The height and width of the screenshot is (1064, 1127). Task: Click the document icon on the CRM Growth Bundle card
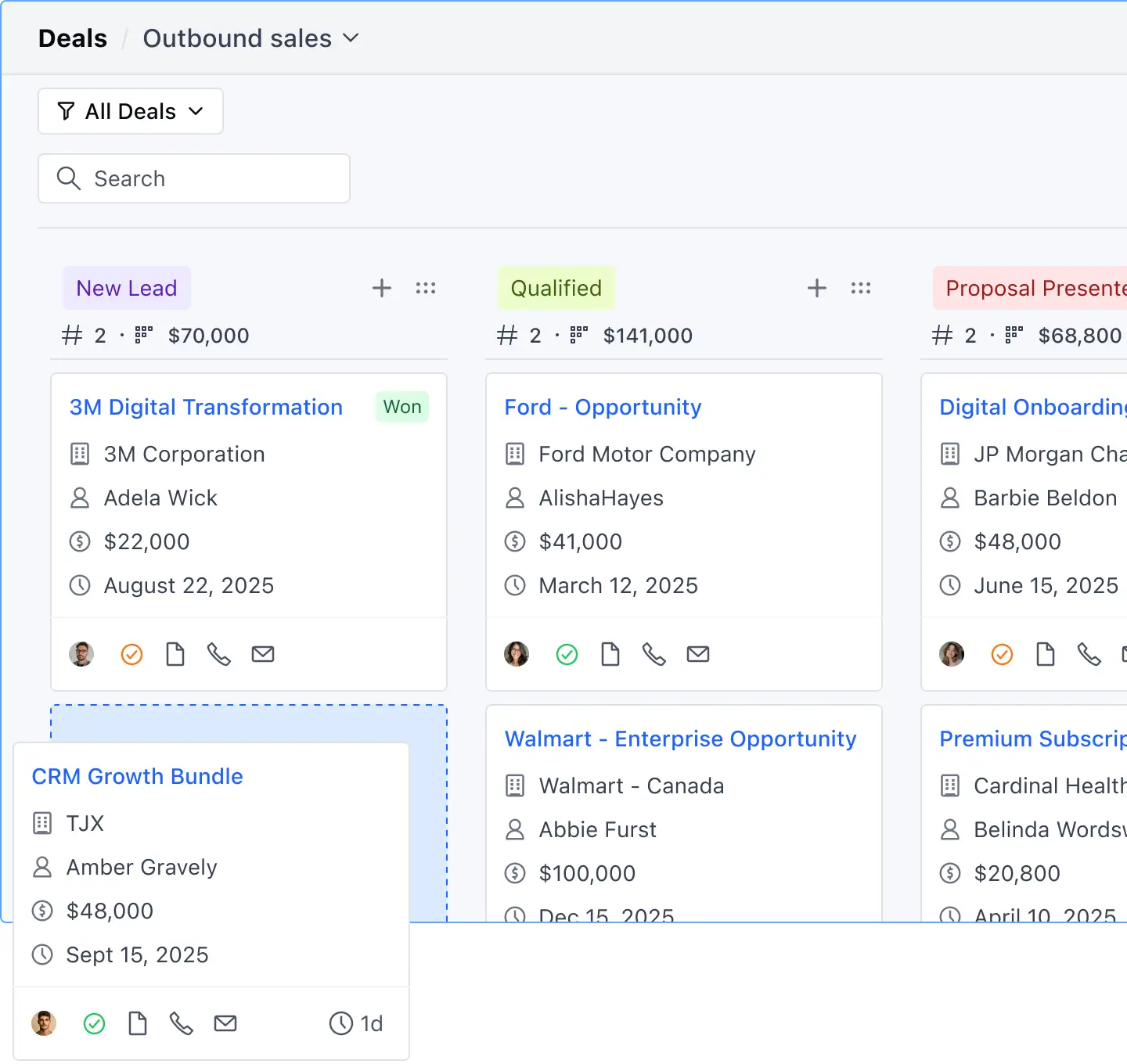tap(138, 1023)
